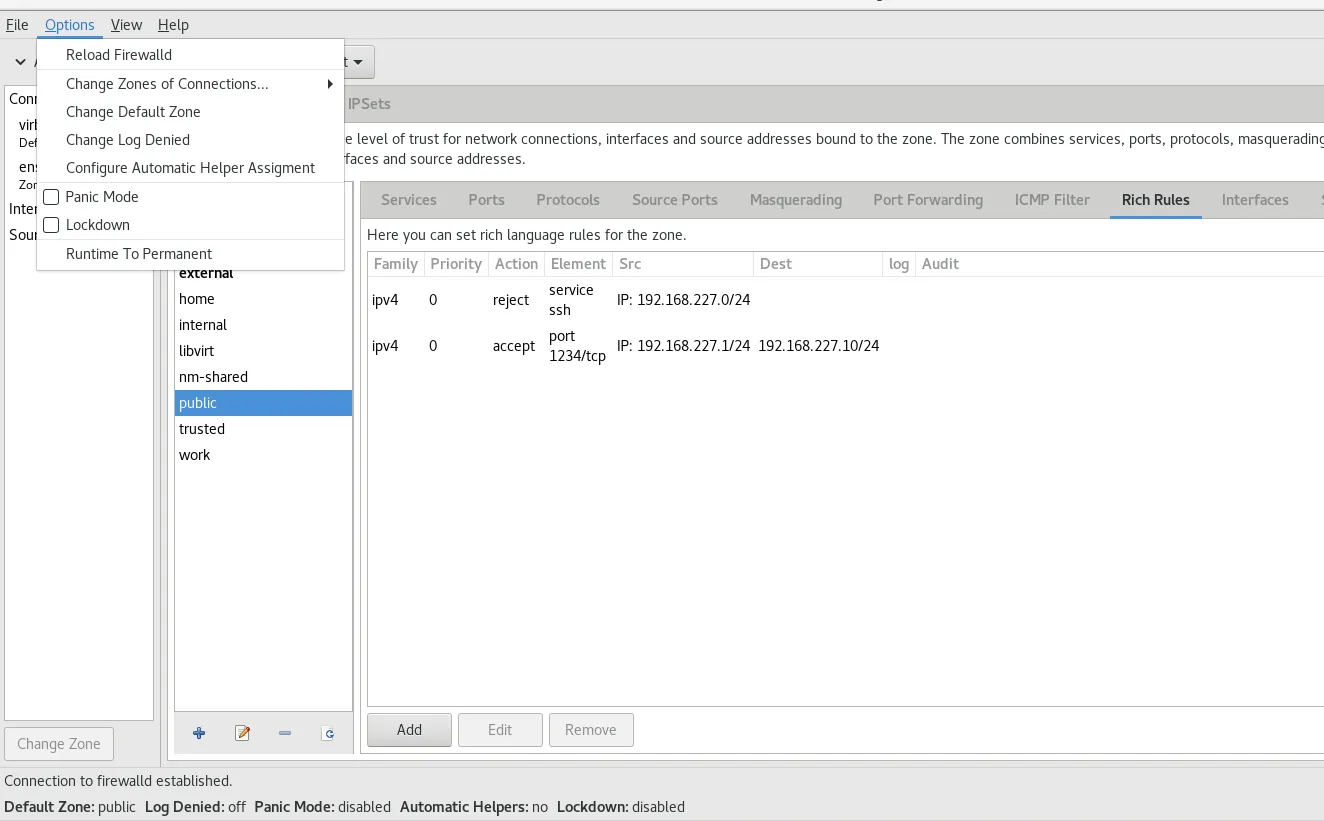
Task: Click source IP 192.168.227.1/24
Action: coord(684,346)
